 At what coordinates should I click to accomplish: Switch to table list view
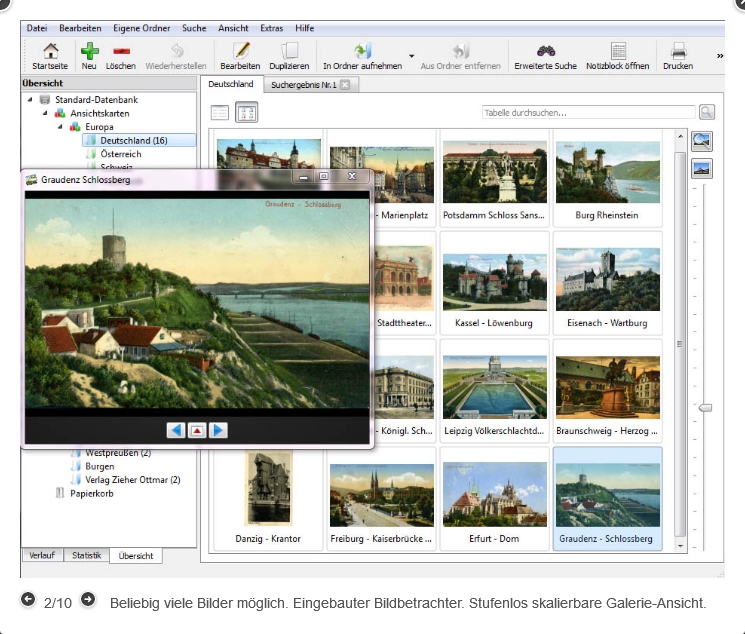tap(220, 113)
